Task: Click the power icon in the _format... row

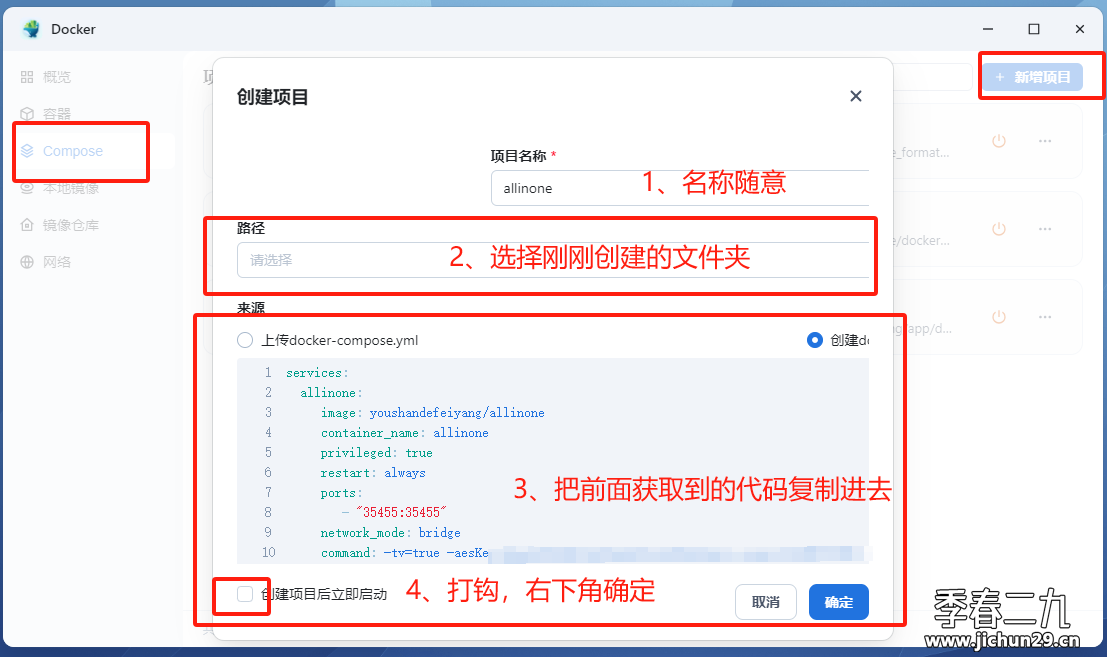Action: pyautogui.click(x=999, y=141)
